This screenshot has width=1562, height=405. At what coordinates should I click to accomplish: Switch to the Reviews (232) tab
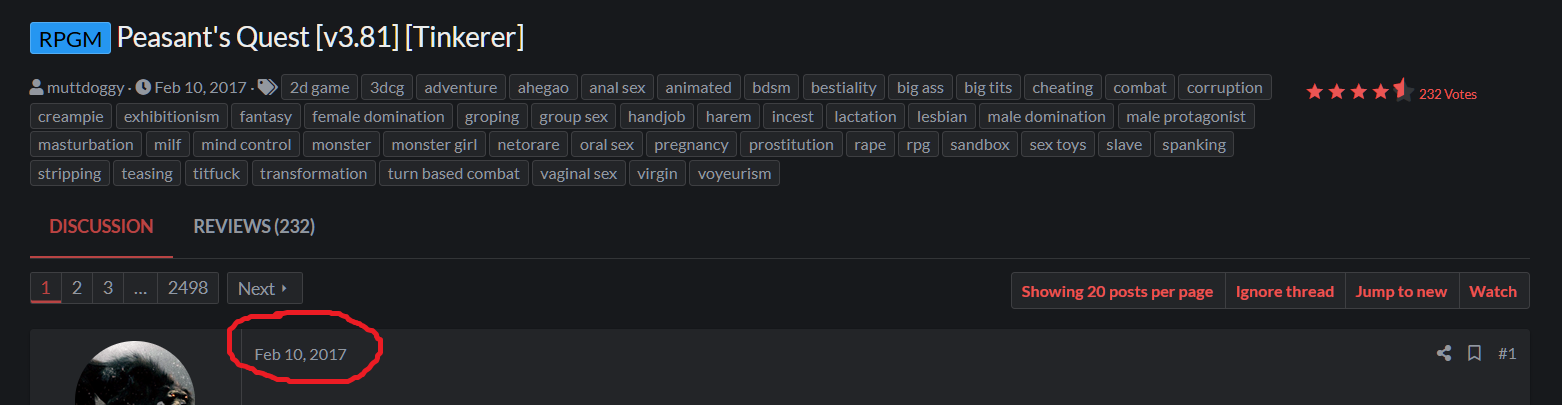tap(254, 227)
